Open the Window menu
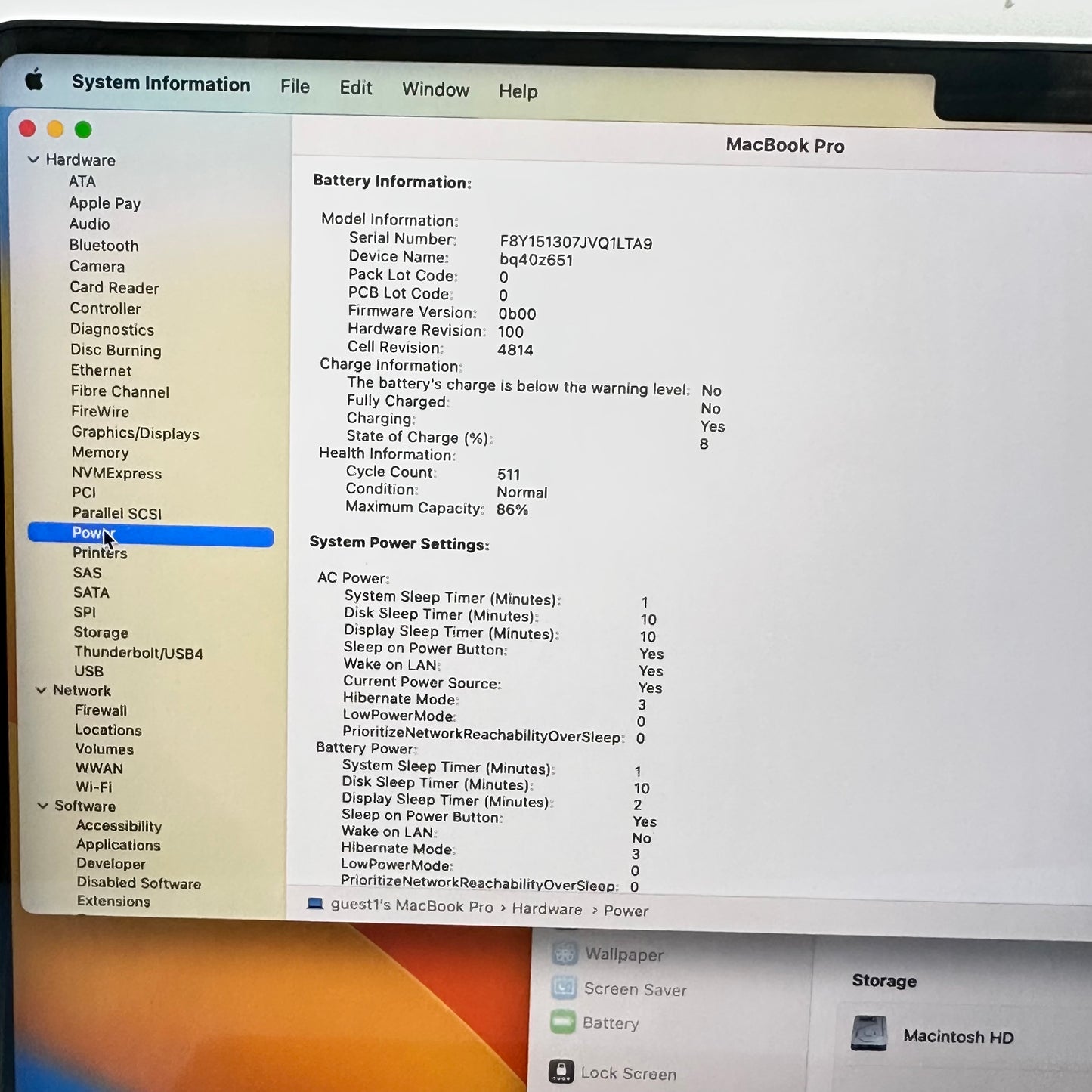1092x1092 pixels. 435,89
